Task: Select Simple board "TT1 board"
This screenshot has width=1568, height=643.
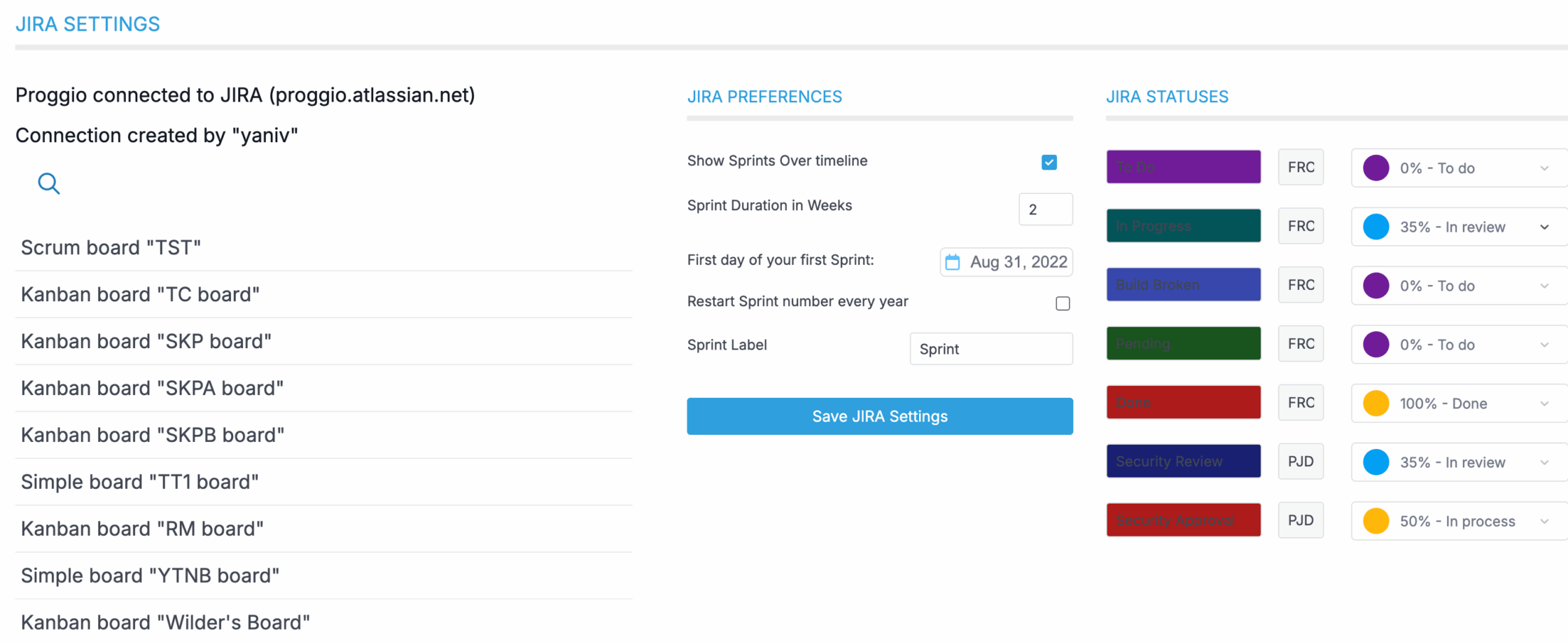Action: (x=323, y=482)
